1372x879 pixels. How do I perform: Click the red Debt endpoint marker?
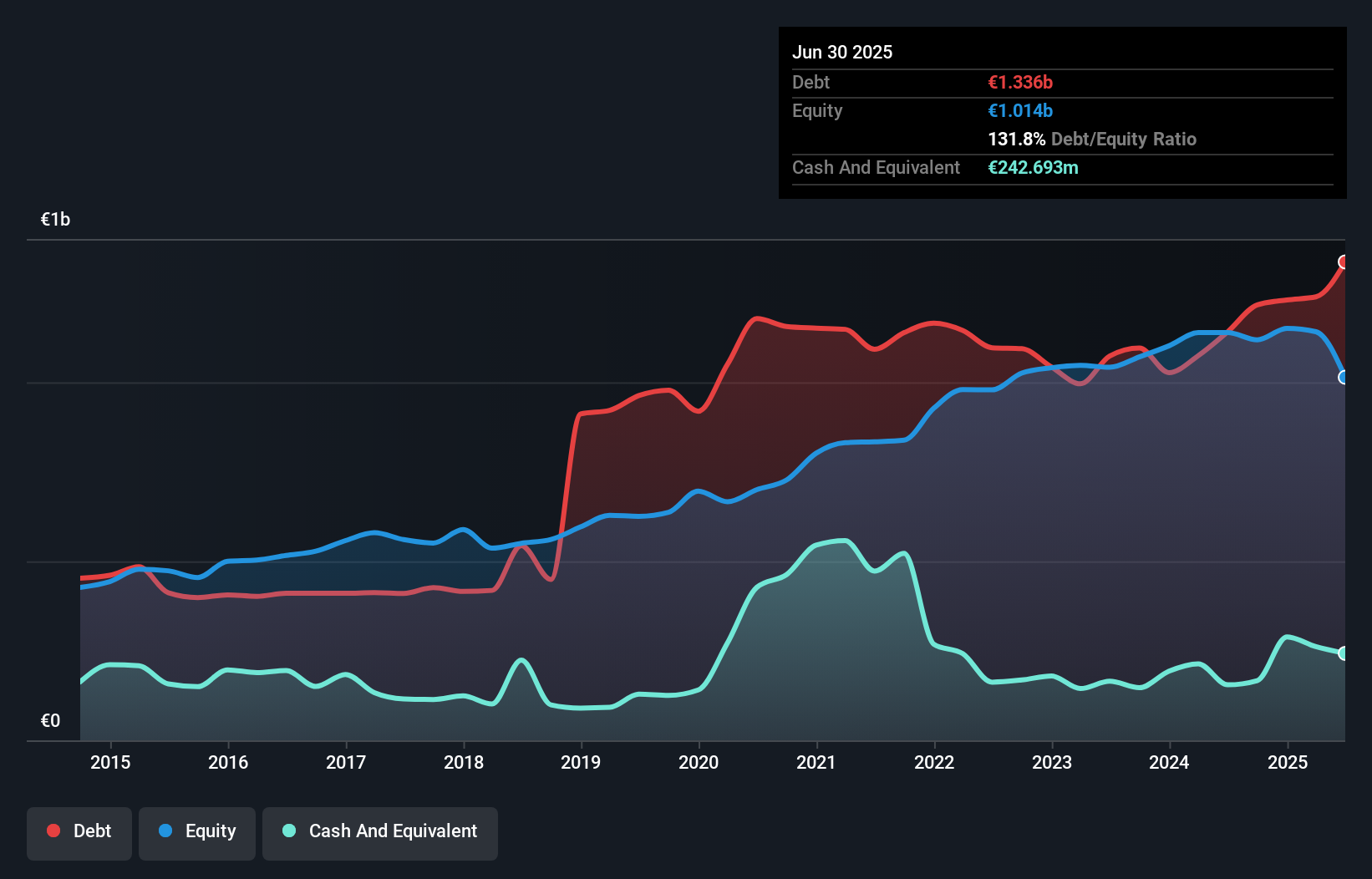pyautogui.click(x=1344, y=262)
